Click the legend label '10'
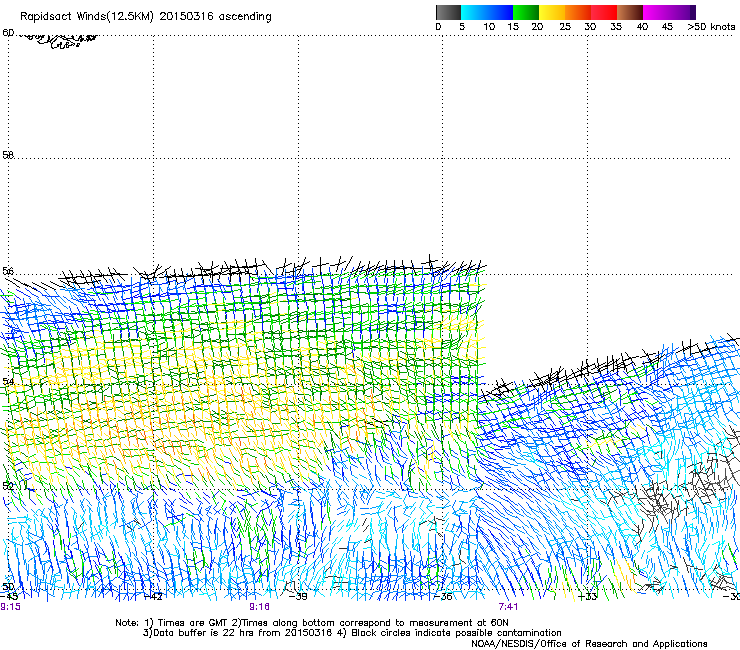This screenshot has width=740, height=650. pyautogui.click(x=489, y=27)
